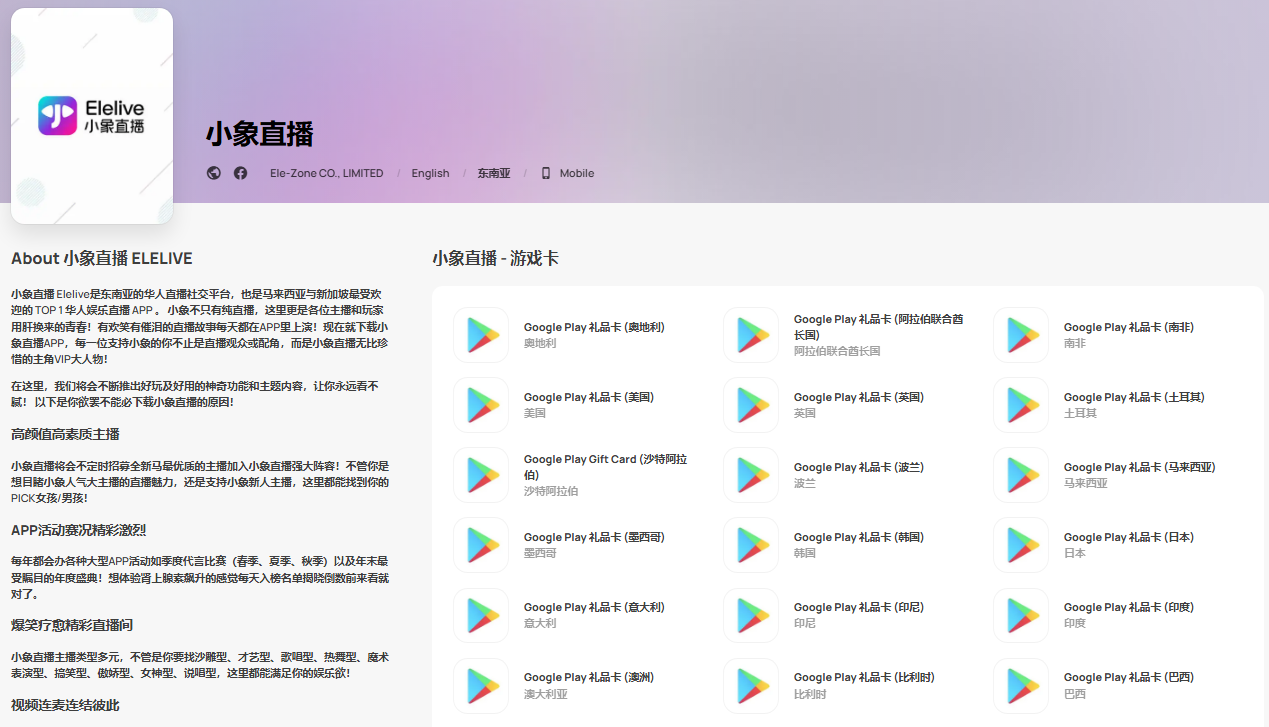Click Google Play icon beside 礼品卡 (美国)
This screenshot has height=727, width=1269.
[481, 405]
